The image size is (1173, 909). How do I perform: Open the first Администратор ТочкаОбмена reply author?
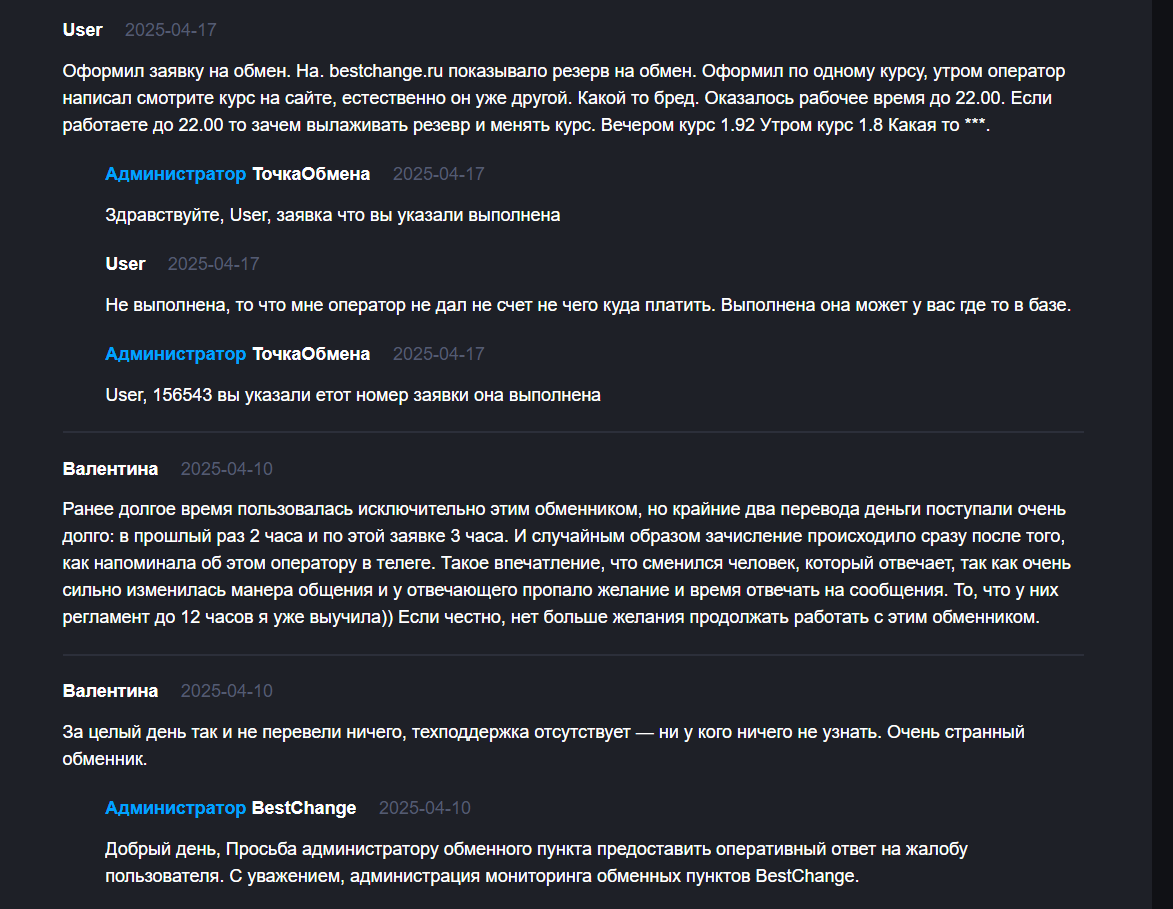[x=237, y=174]
